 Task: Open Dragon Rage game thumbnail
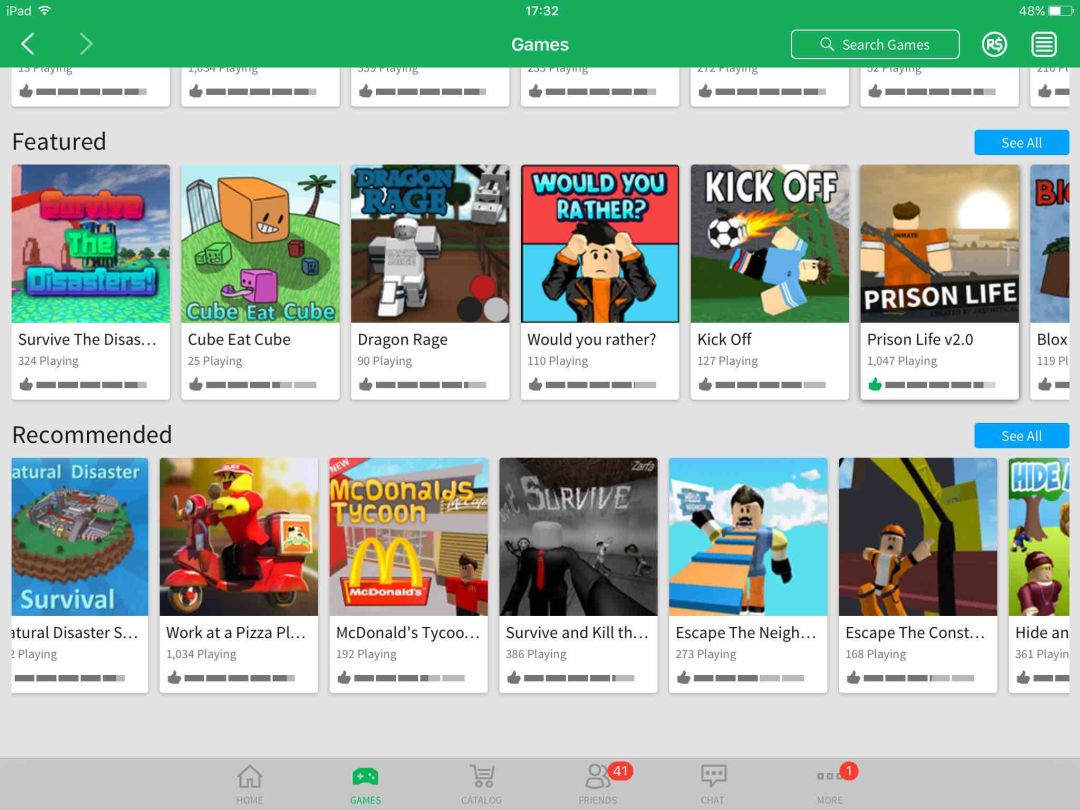click(430, 243)
